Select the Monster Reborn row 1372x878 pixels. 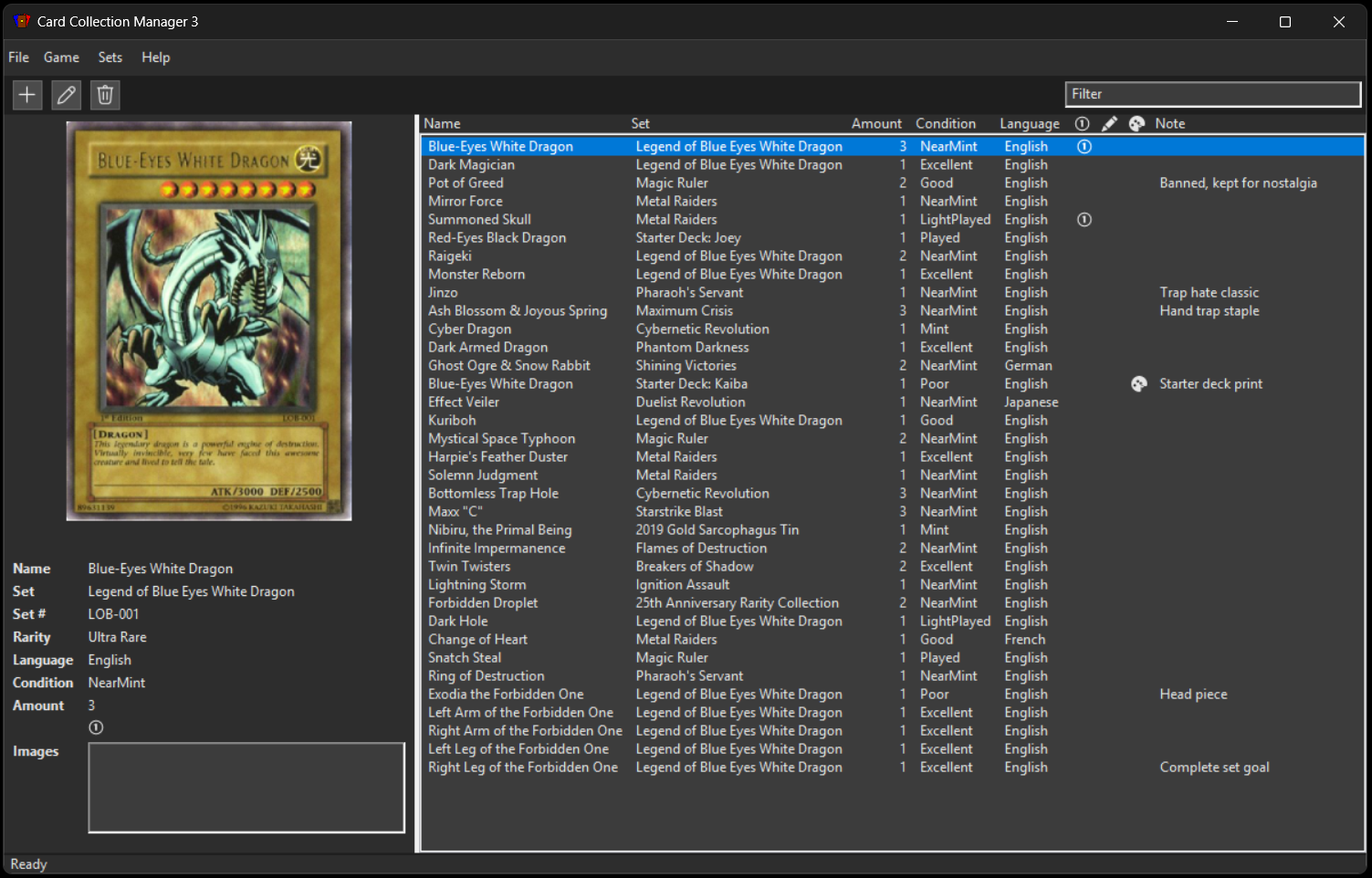tap(893, 274)
